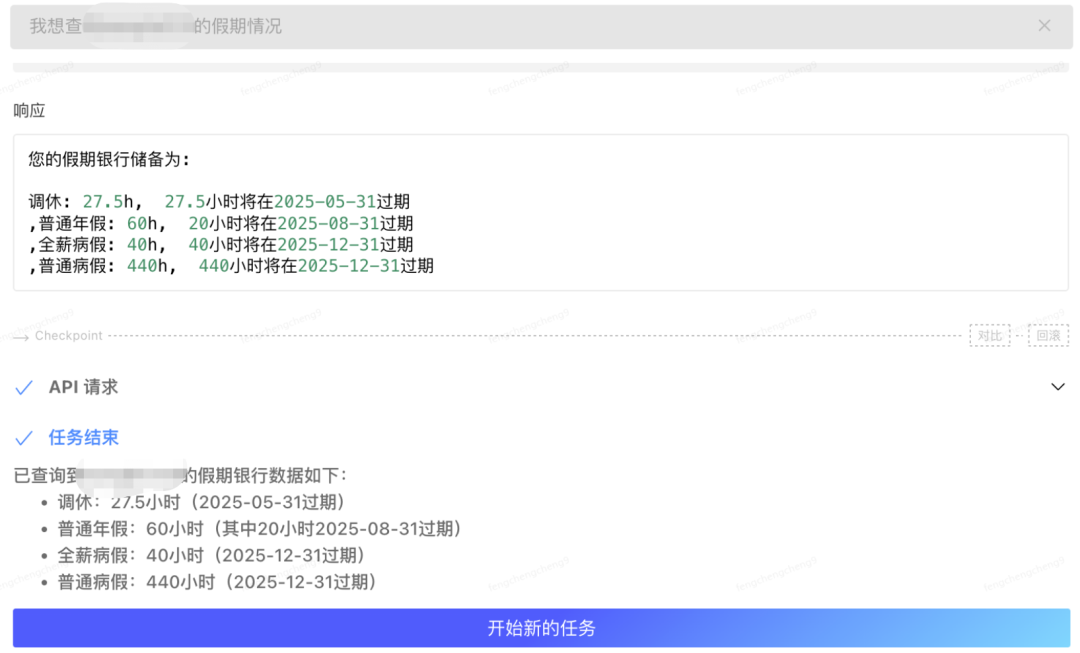Click the 调休 27.5h line in response box
Viewport: 1080px width, 653px height.
(x=219, y=202)
